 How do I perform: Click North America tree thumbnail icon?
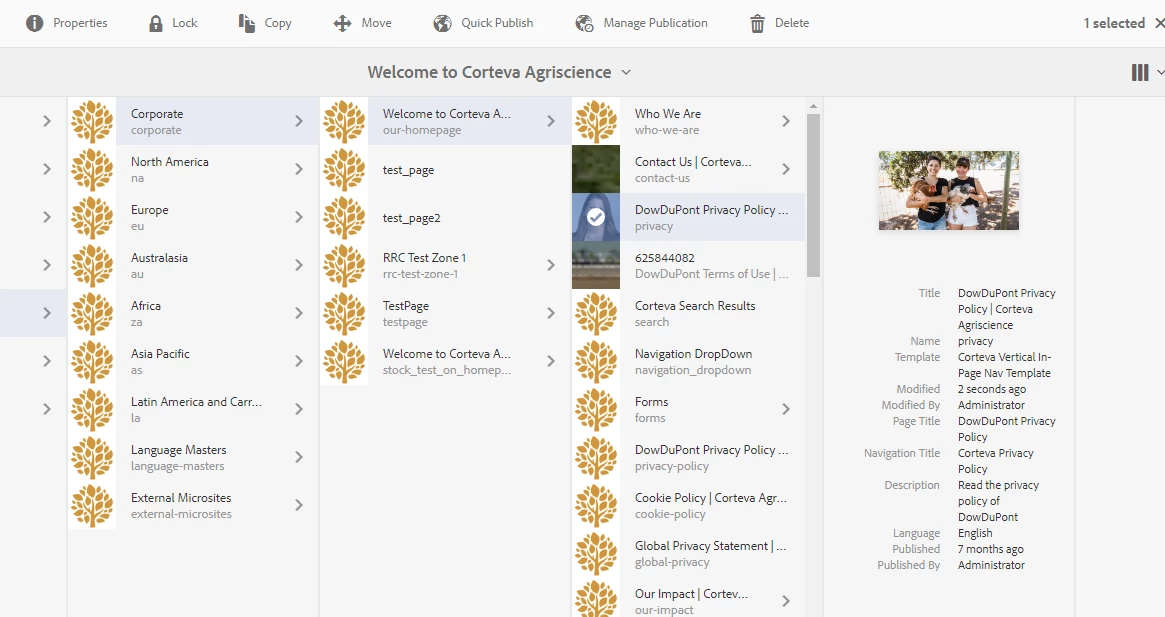coord(92,169)
